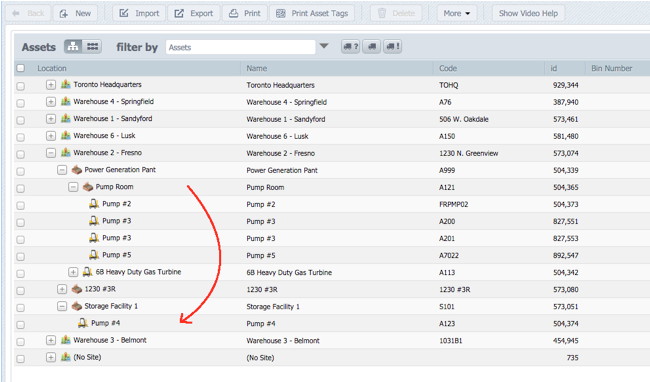650x382 pixels.
Task: Check the Storage Facility 1 row checkbox
Action: (20, 307)
